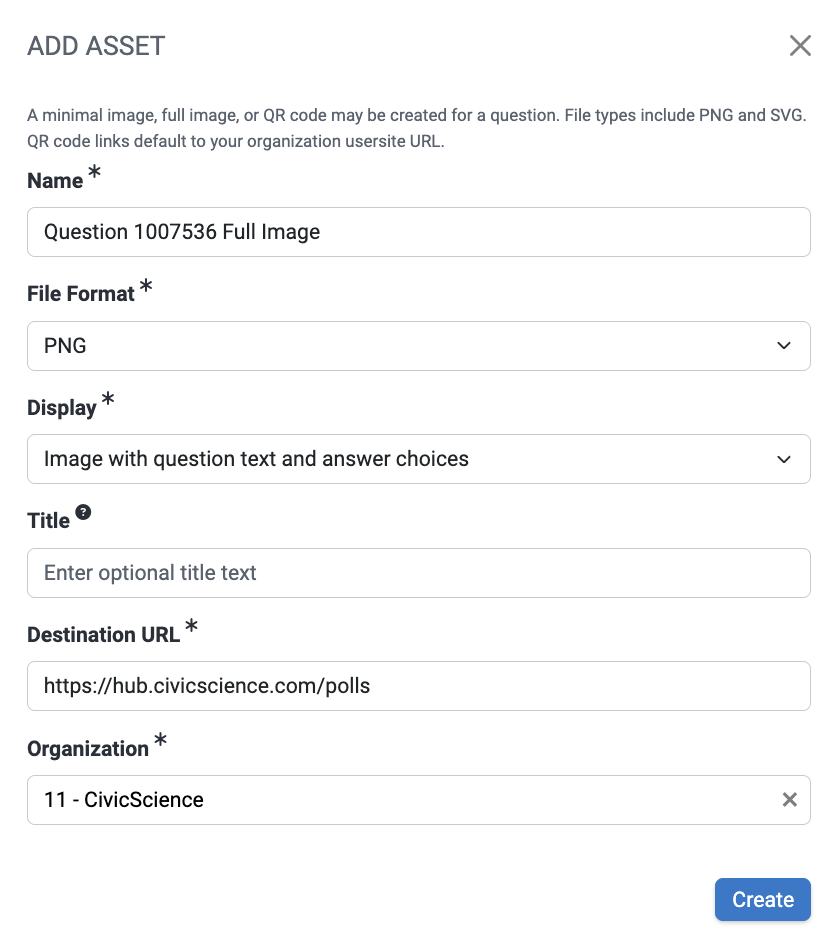Click the optional title text field
The height and width of the screenshot is (939, 839).
418,573
